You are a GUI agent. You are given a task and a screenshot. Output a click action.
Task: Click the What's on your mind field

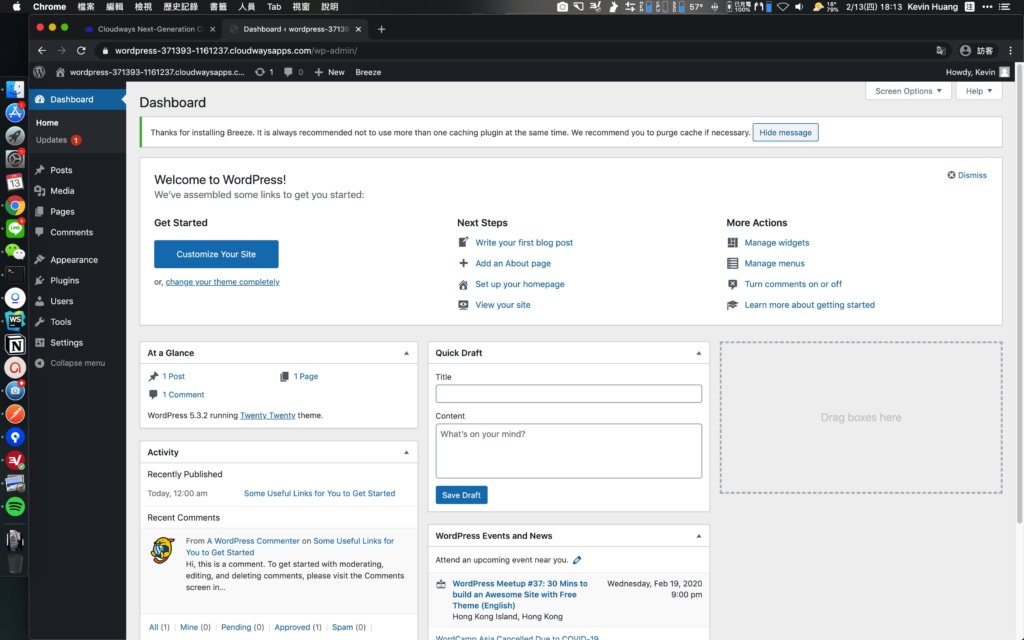tap(569, 451)
